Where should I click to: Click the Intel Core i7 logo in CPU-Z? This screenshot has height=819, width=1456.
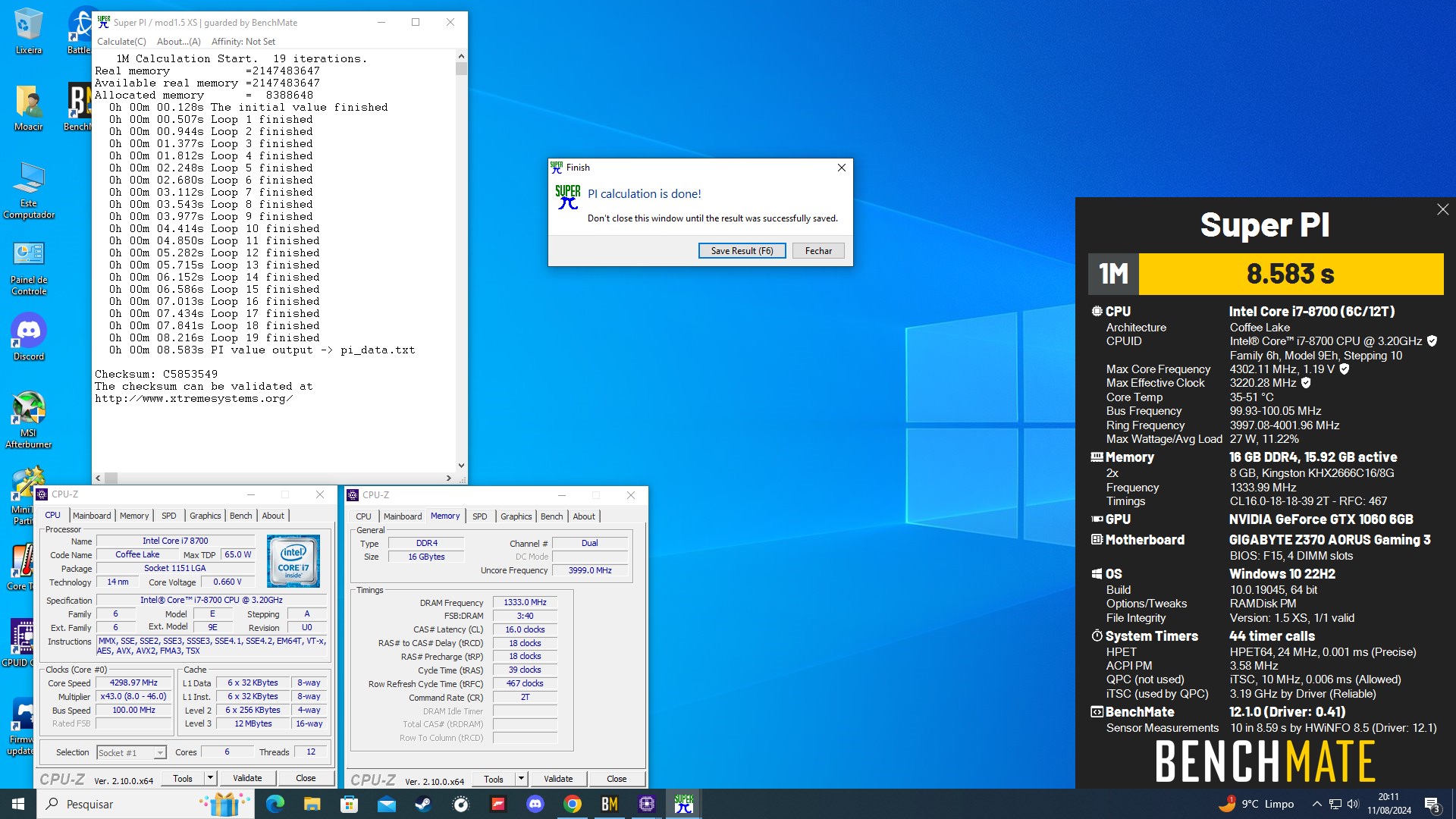click(x=293, y=561)
